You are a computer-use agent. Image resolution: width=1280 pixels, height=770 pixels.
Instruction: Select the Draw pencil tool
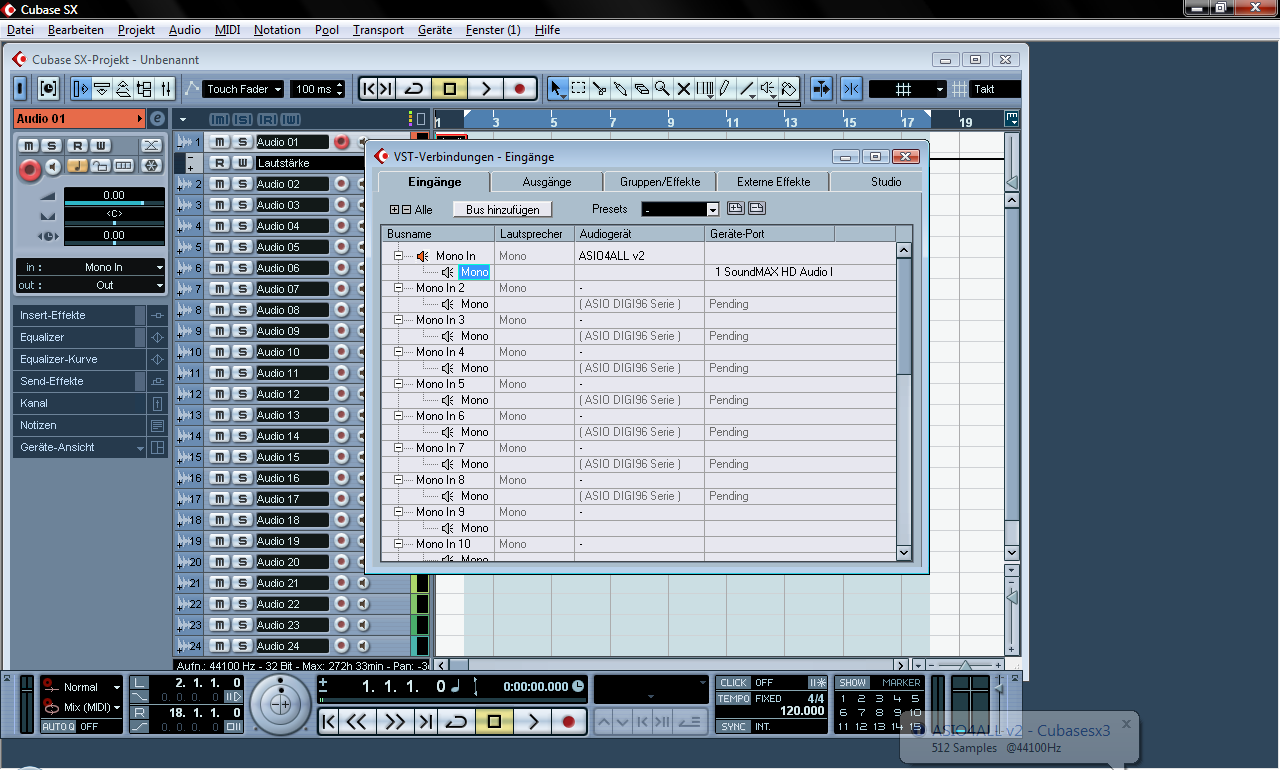pyautogui.click(x=726, y=89)
